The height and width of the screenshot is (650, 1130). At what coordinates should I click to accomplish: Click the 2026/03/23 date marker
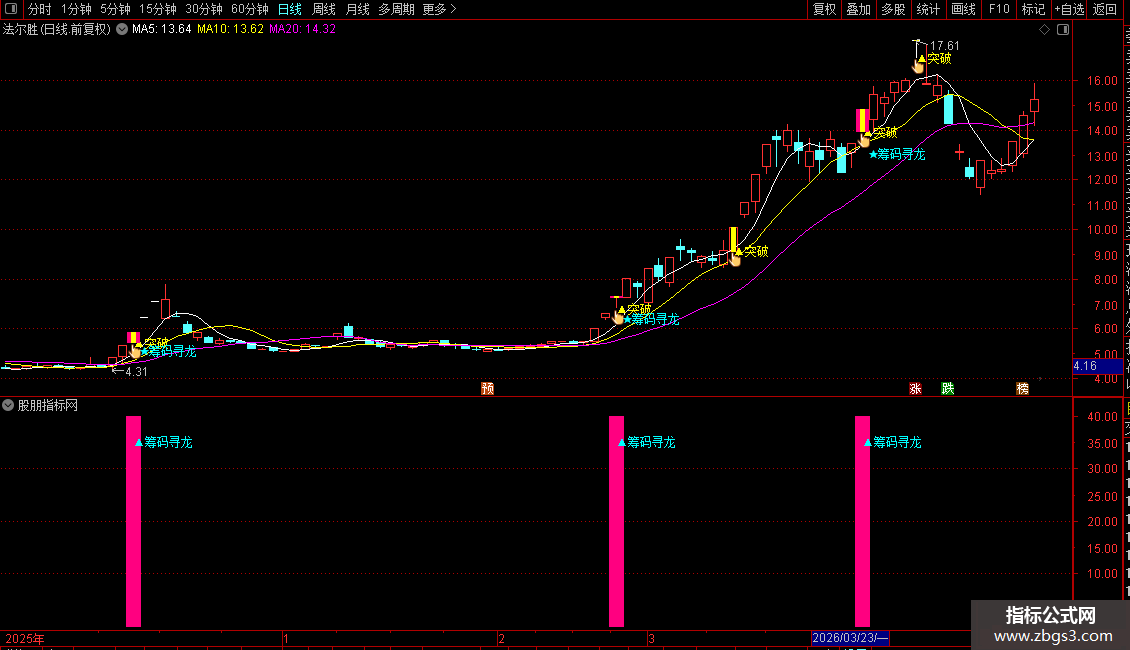tap(850, 638)
